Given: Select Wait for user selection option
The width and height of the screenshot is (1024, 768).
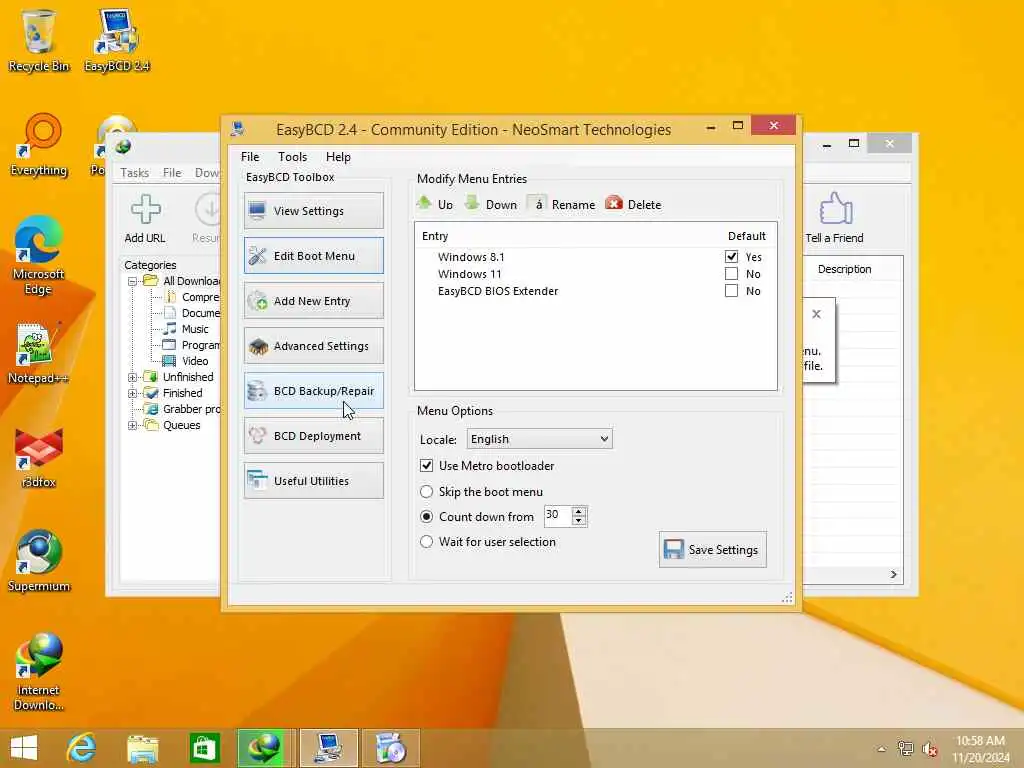Looking at the screenshot, I should click(426, 541).
